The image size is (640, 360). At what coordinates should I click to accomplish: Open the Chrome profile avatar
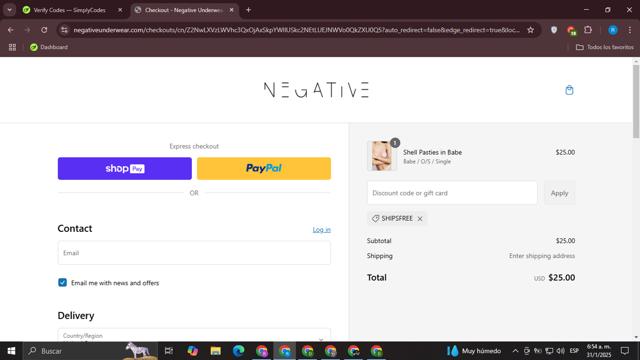tap(612, 30)
